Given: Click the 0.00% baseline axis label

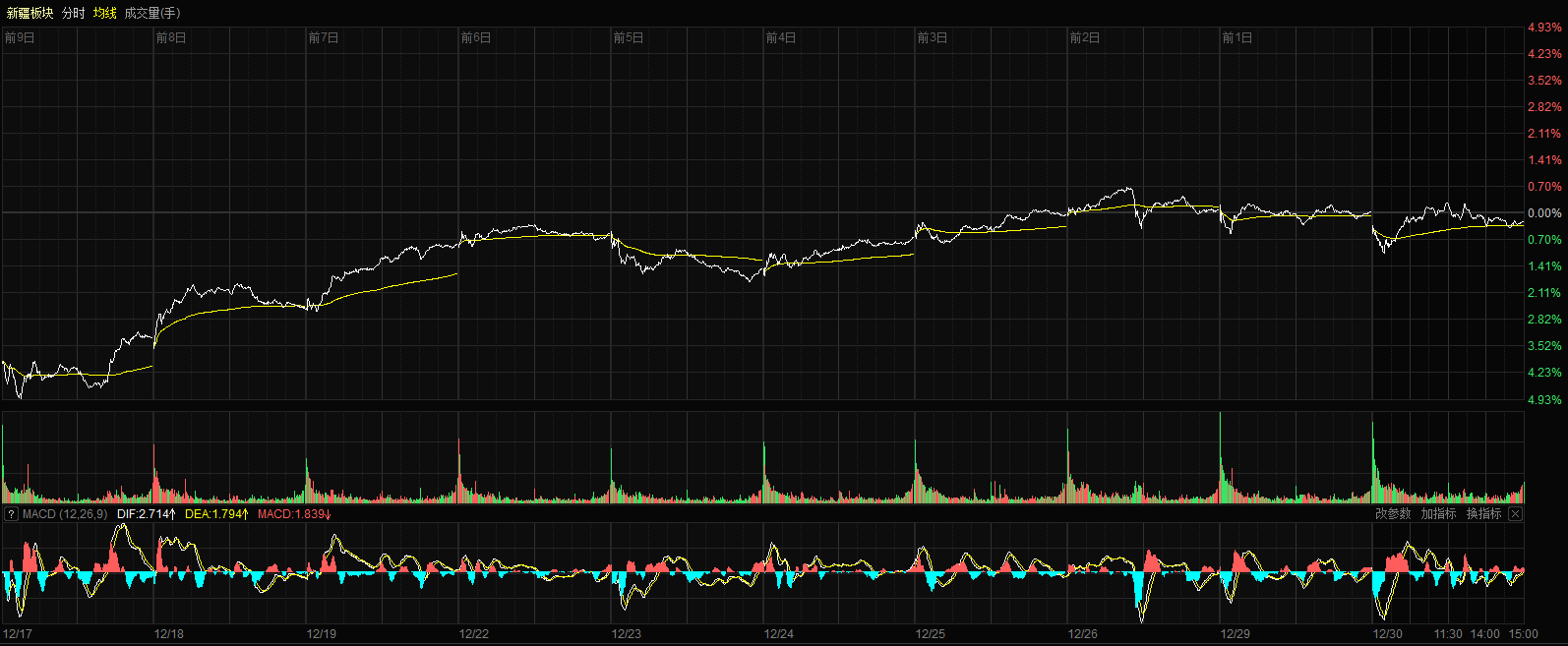Looking at the screenshot, I should click(1543, 213).
